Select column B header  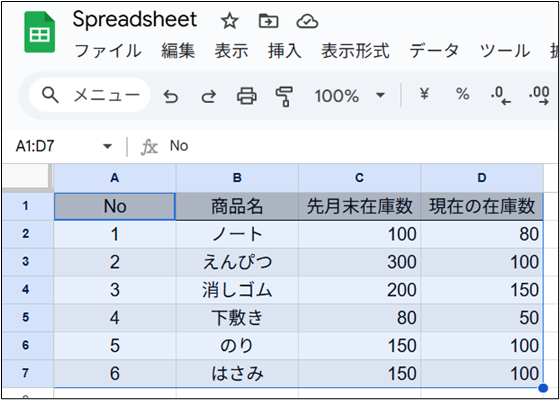[x=237, y=178]
